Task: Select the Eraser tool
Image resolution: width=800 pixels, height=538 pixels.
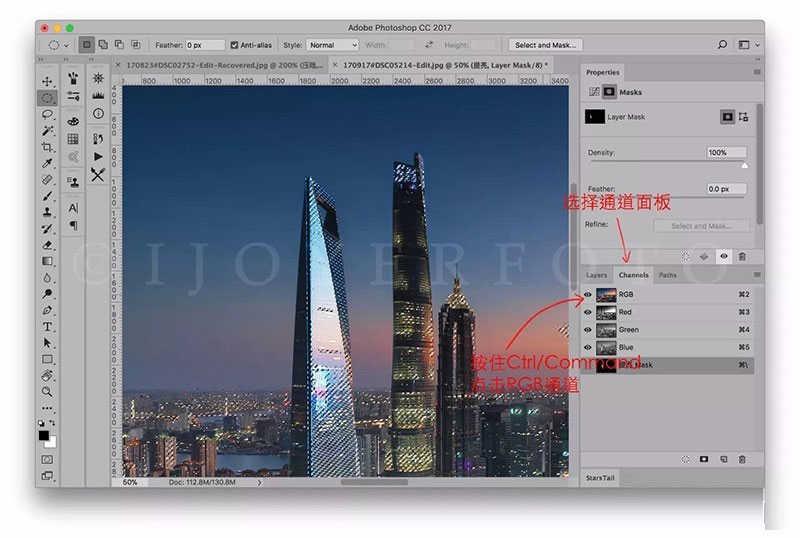Action: [x=47, y=245]
